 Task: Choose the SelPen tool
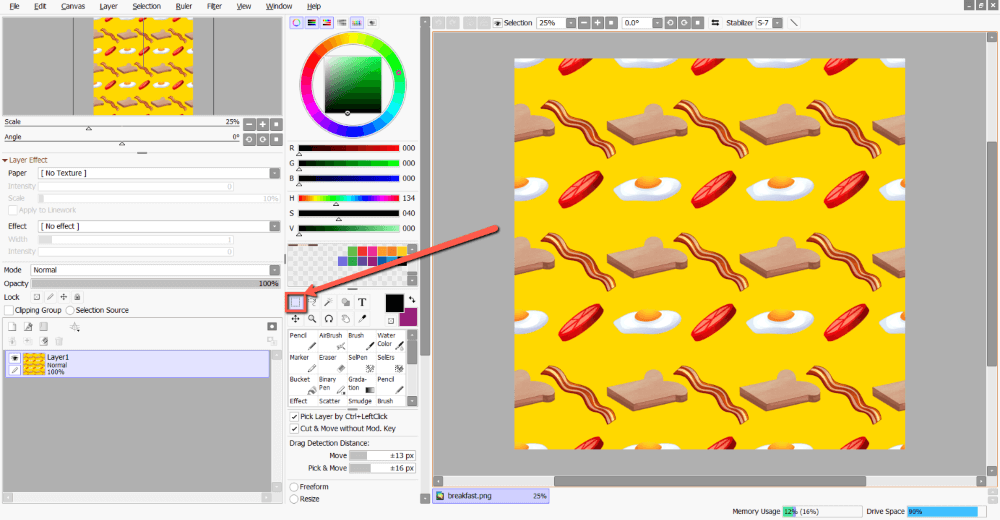click(x=361, y=363)
